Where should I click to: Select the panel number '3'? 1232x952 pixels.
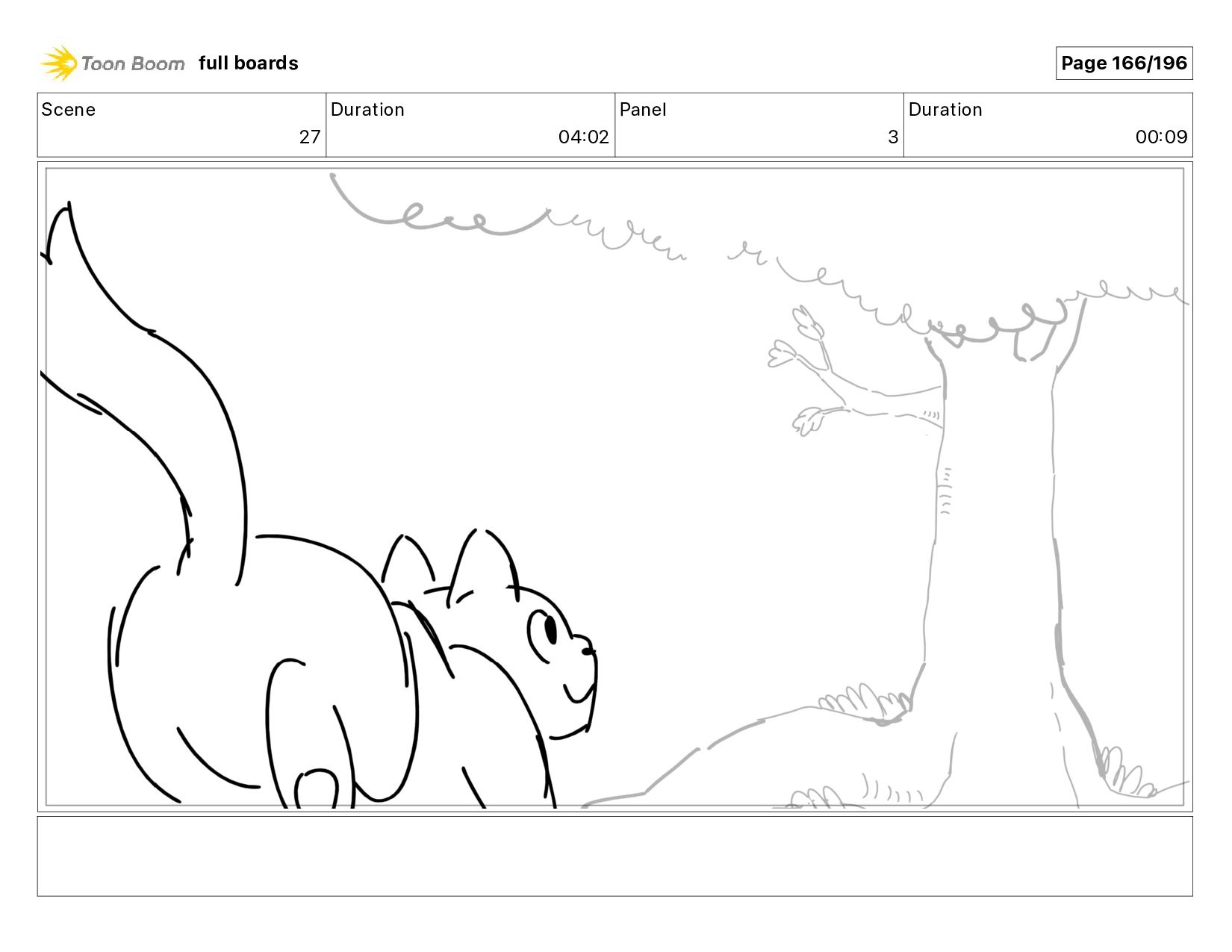click(x=893, y=137)
